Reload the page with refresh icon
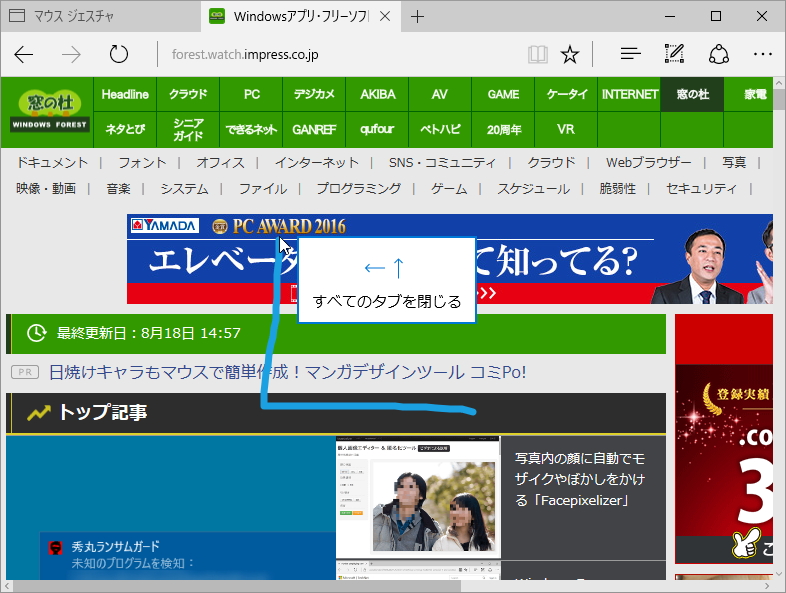Viewport: 786px width, 593px height. [119, 54]
